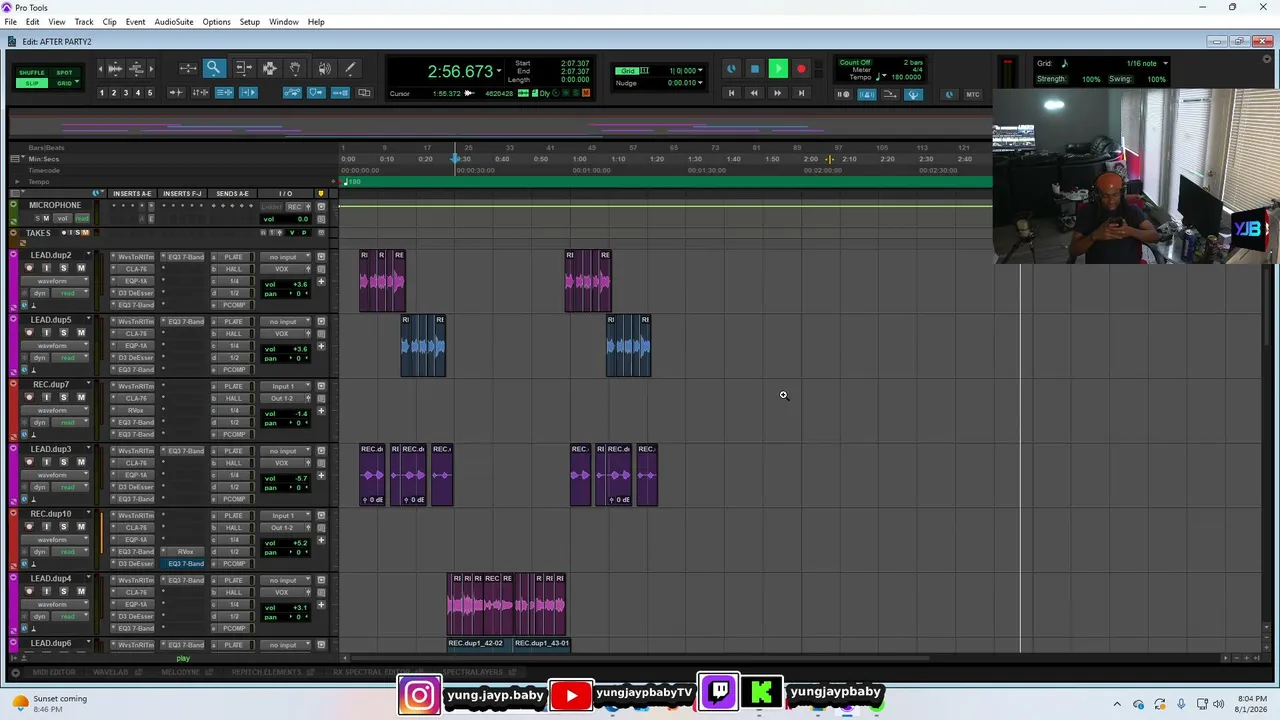Toggle the MTC generate button

[x=973, y=94]
